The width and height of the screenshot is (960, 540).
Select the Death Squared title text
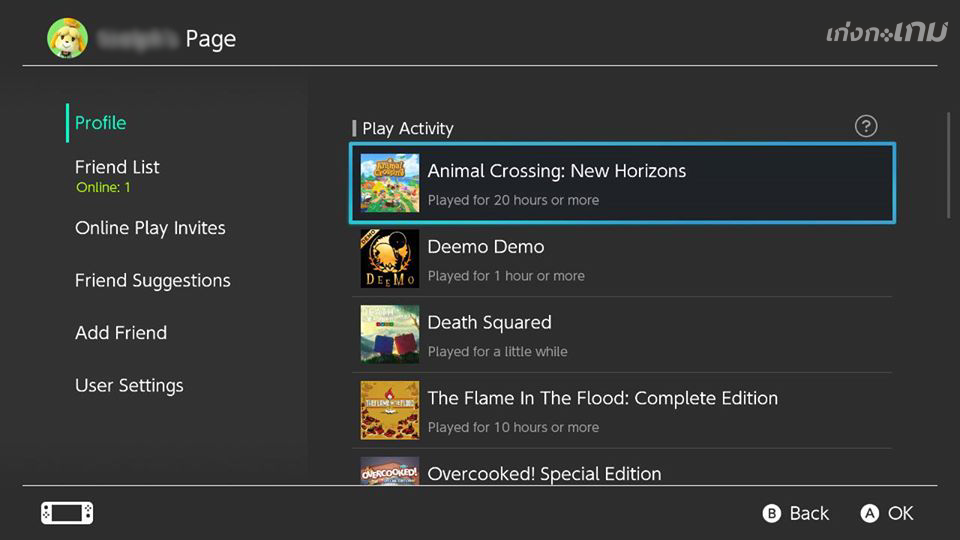coord(489,323)
